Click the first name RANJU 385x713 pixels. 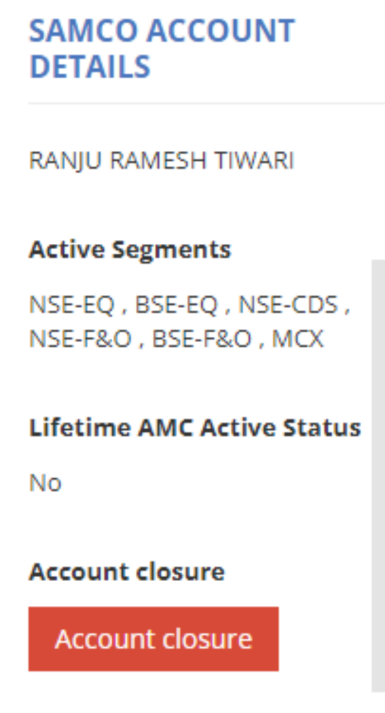65,161
